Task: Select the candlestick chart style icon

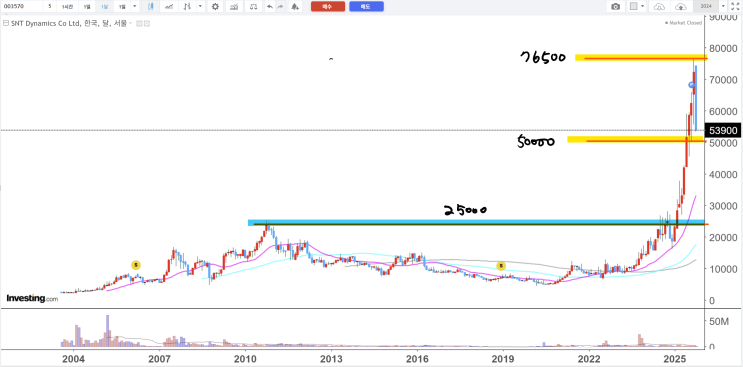Action: pyautogui.click(x=151, y=7)
